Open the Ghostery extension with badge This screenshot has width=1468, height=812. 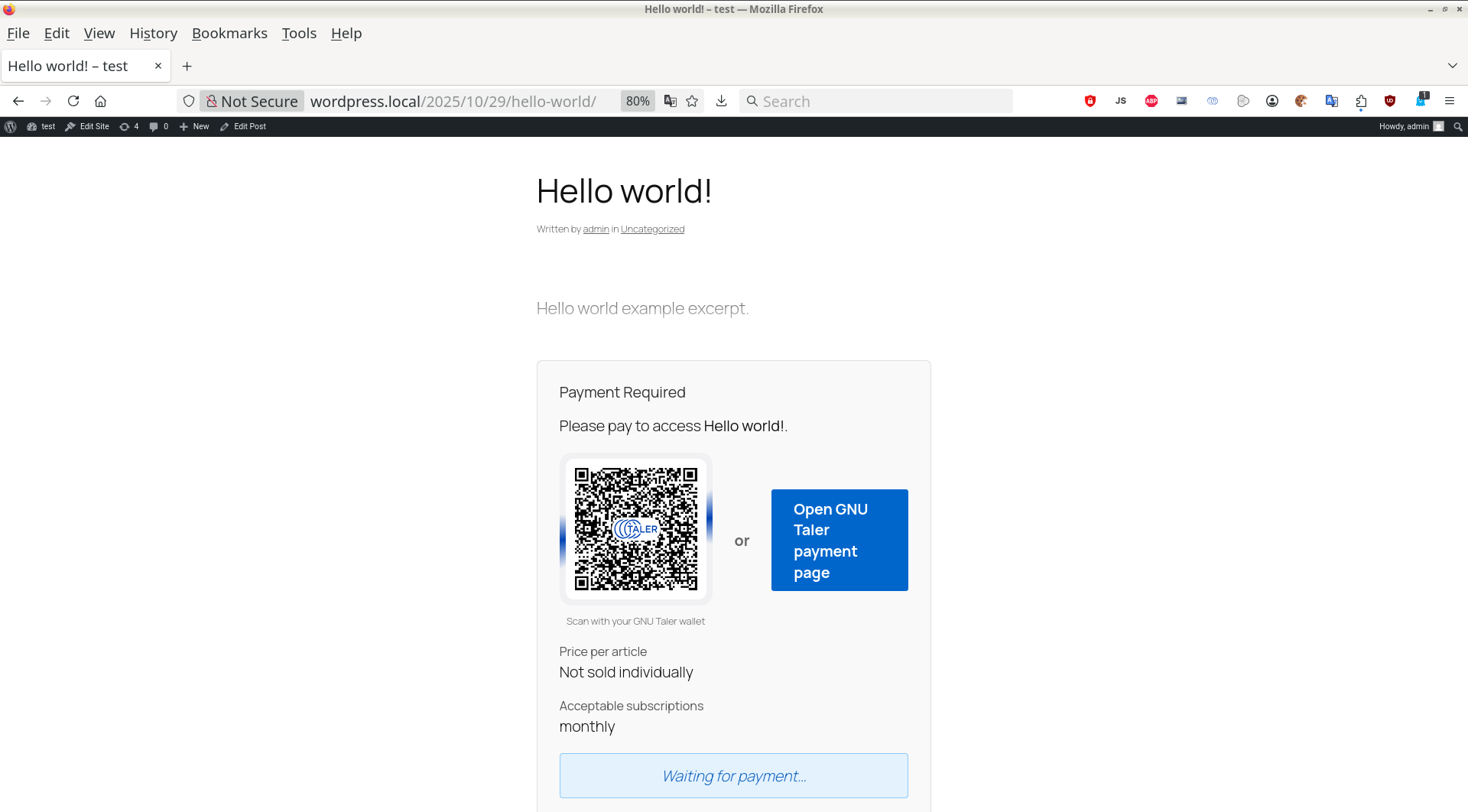tap(1421, 100)
